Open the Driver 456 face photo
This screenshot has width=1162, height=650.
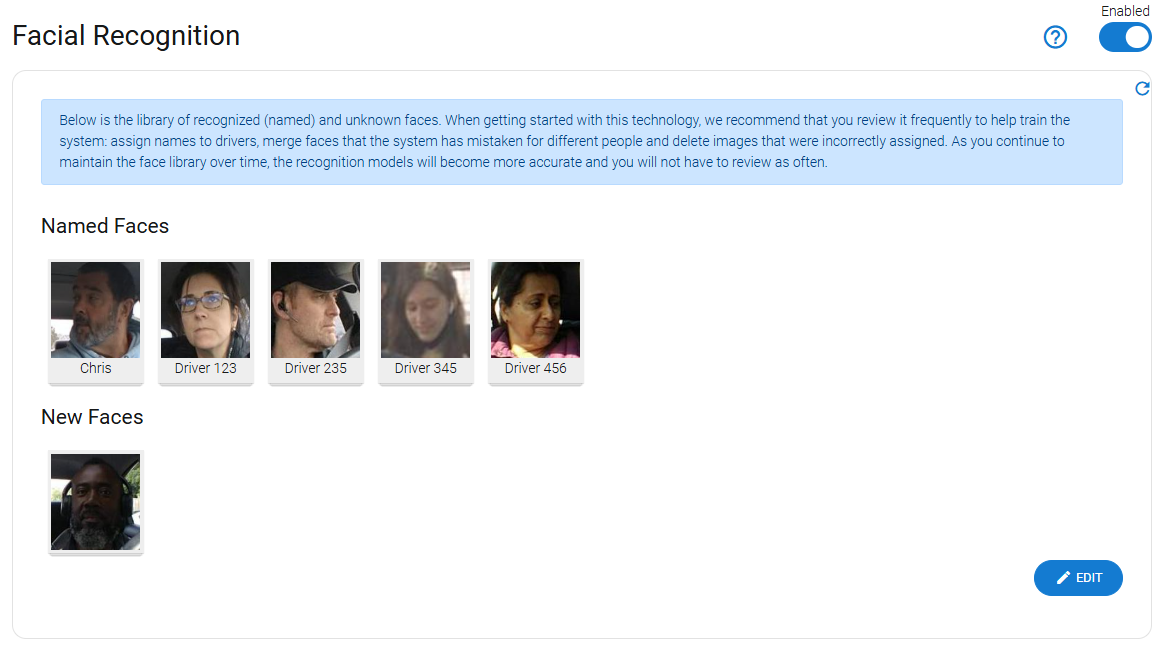(536, 310)
